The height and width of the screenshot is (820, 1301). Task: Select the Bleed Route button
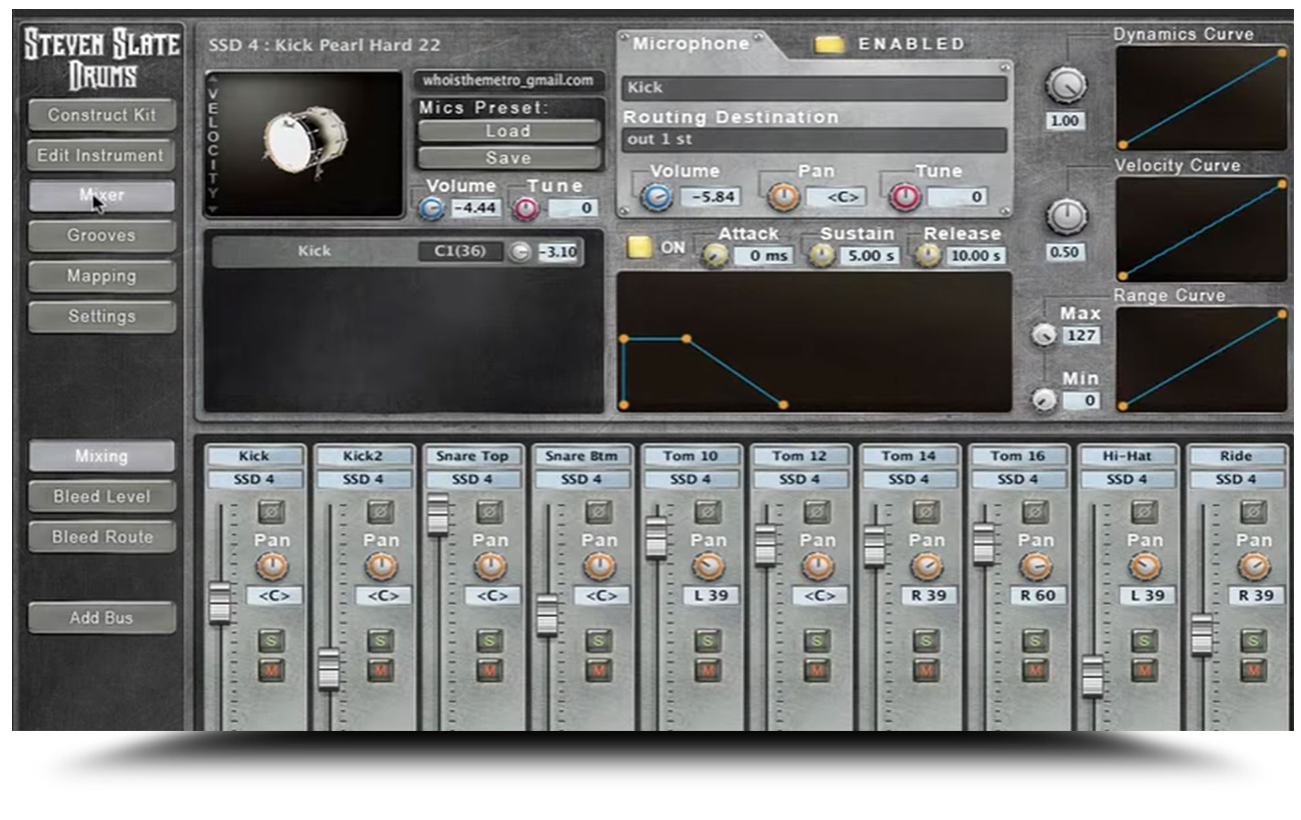tap(102, 537)
